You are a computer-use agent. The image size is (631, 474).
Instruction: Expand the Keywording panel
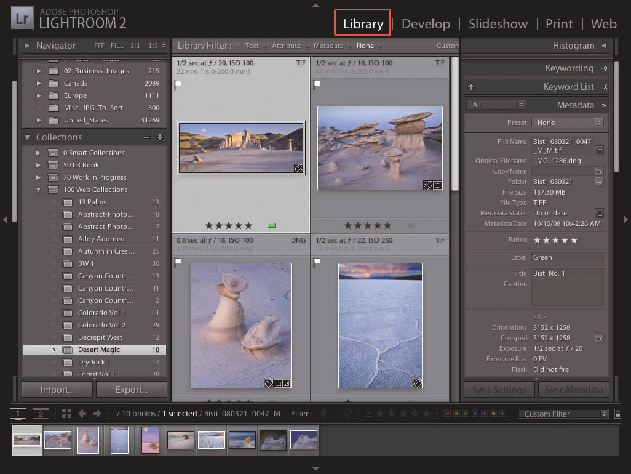604,69
